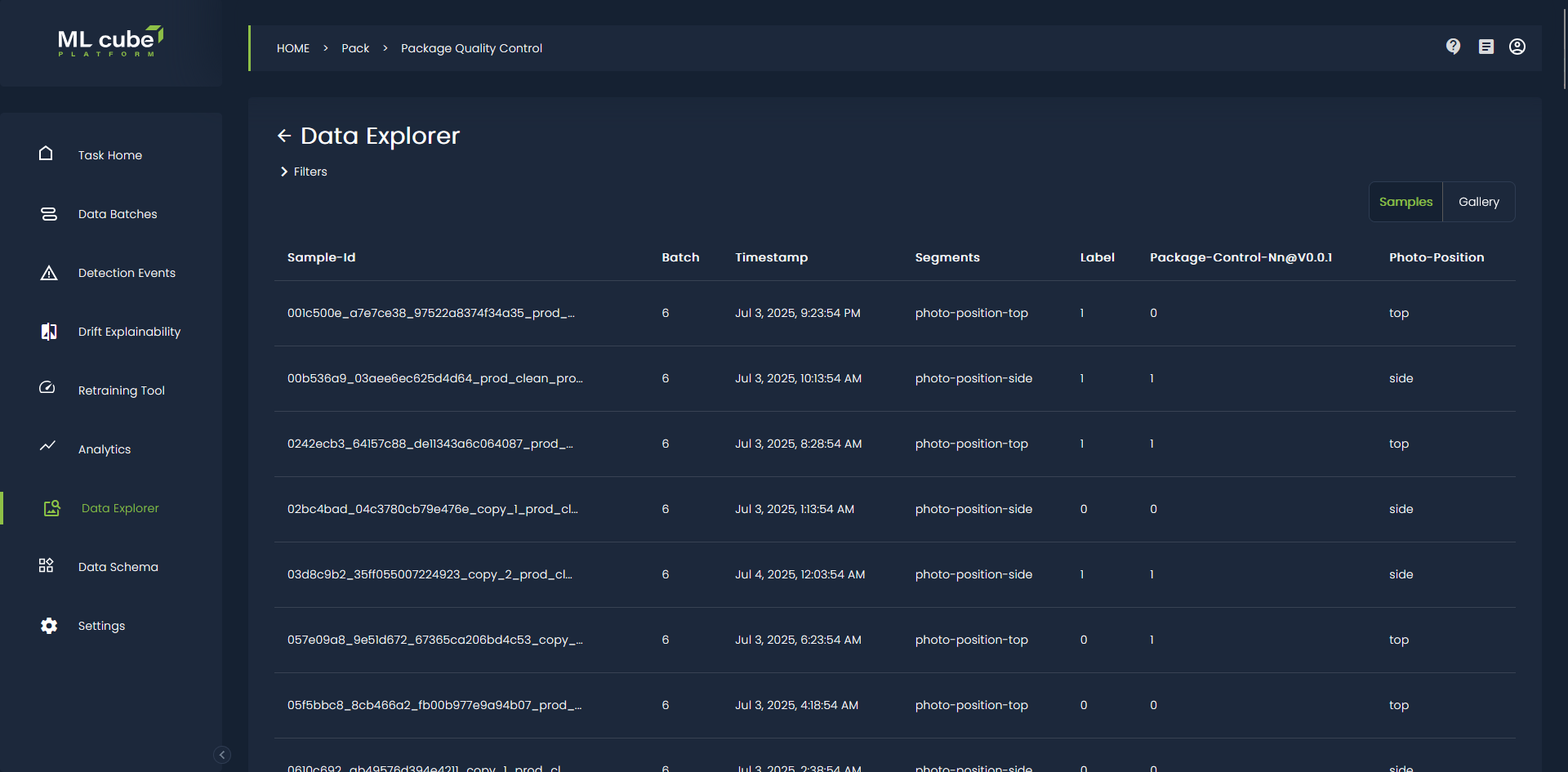Click the Timestamp column header
1568x772 pixels.
(x=771, y=257)
